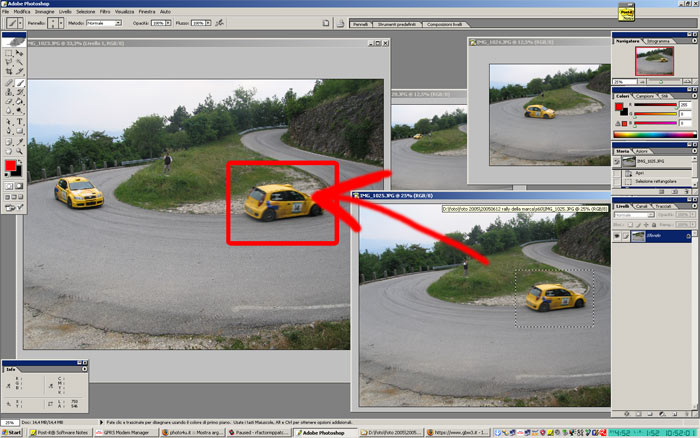Select the Magic Wand tool
This screenshot has width=700, height=438.
pos(19,62)
